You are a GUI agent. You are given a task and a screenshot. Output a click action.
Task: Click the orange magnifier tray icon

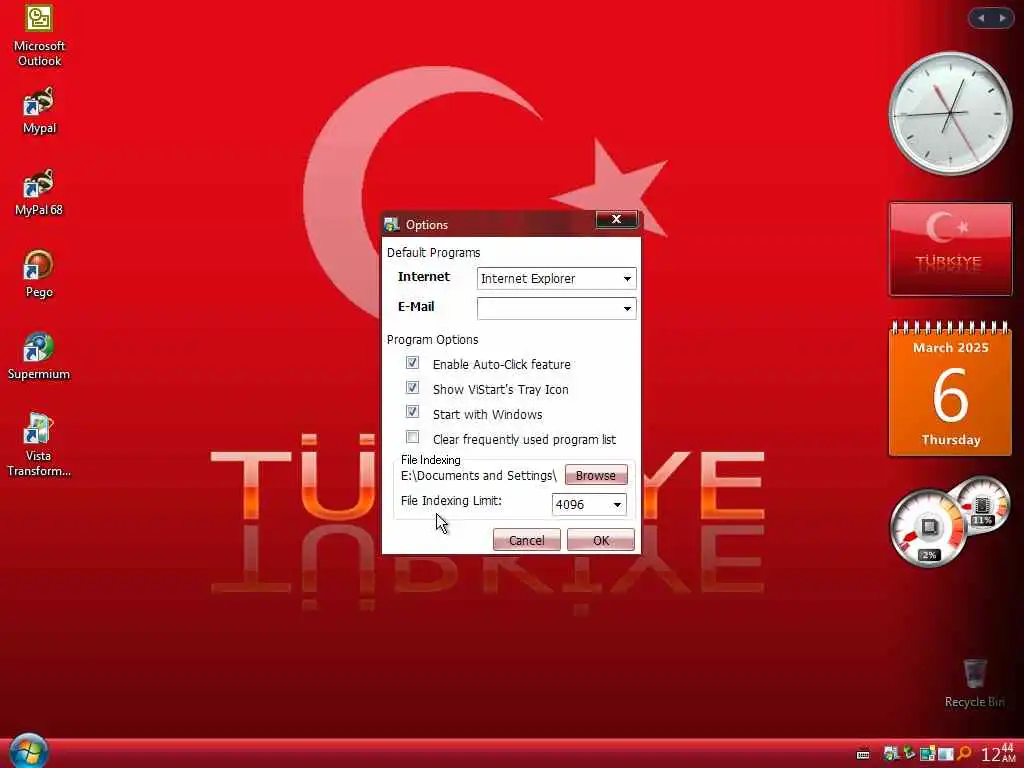[964, 753]
